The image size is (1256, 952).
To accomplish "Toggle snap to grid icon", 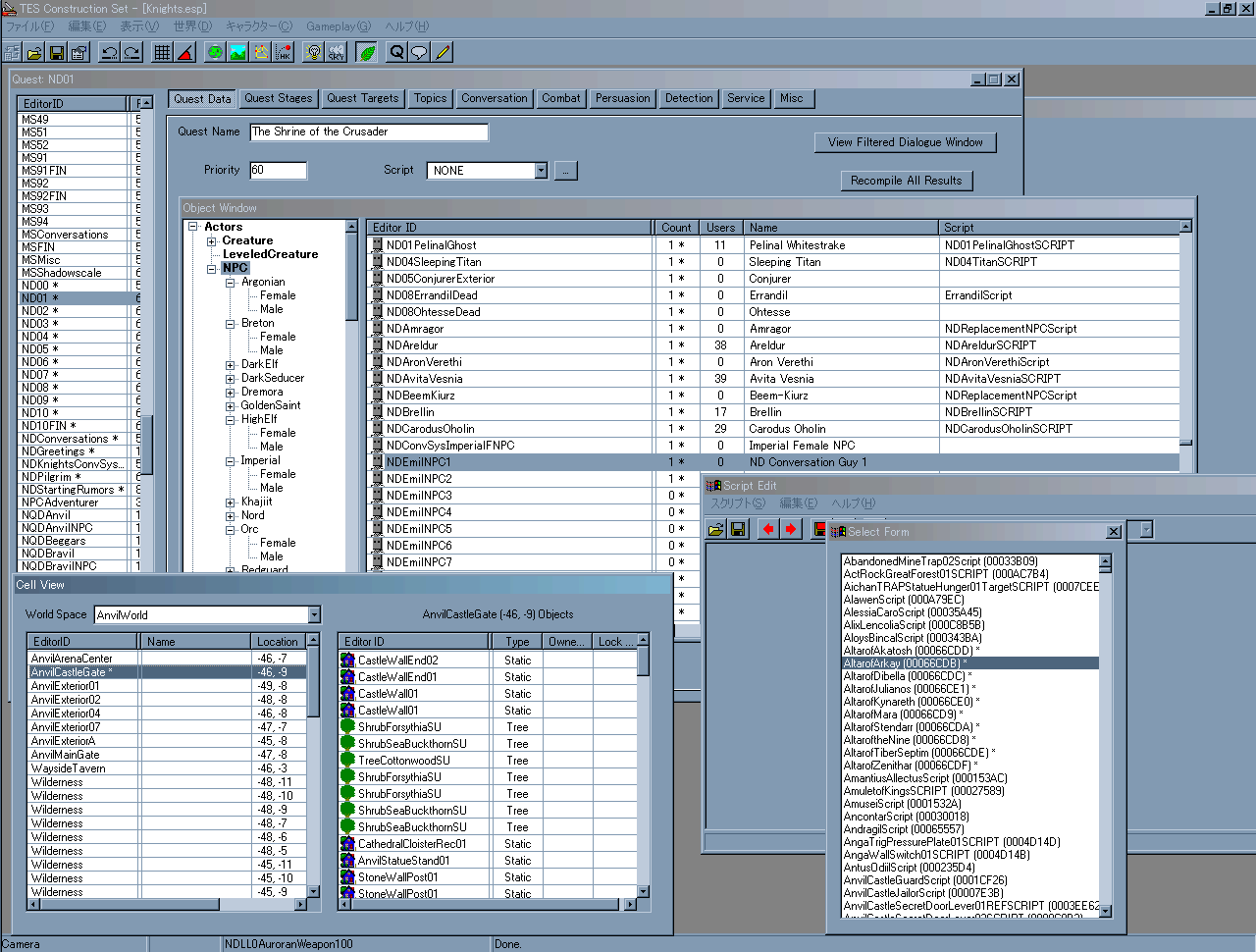I will (x=163, y=52).
